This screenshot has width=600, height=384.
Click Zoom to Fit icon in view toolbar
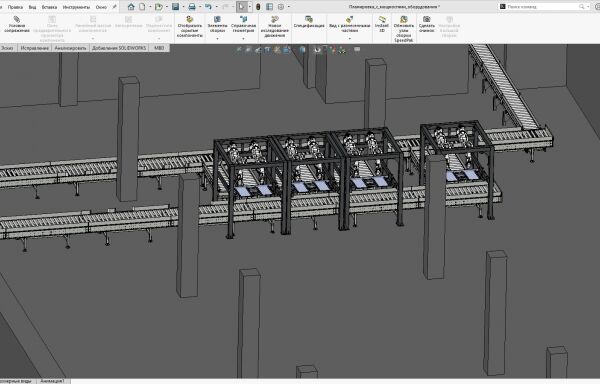(239, 50)
